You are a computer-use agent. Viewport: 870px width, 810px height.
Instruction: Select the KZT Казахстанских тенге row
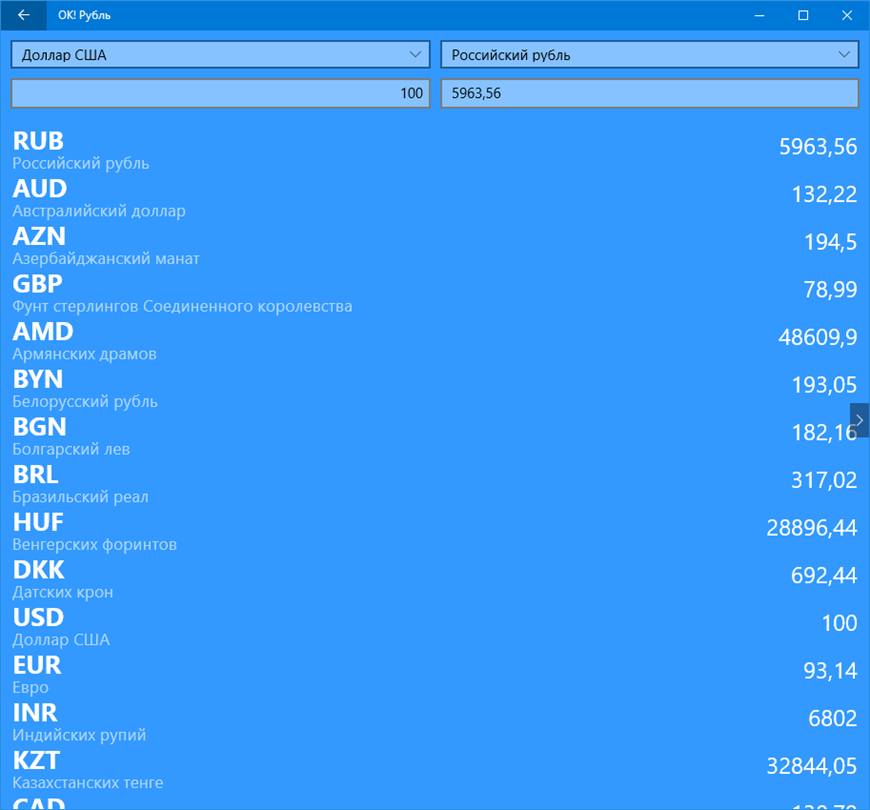tap(435, 770)
